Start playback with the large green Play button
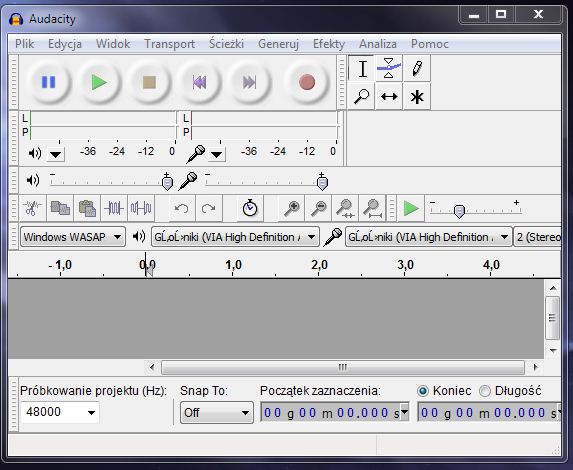573x470 pixels. point(99,82)
